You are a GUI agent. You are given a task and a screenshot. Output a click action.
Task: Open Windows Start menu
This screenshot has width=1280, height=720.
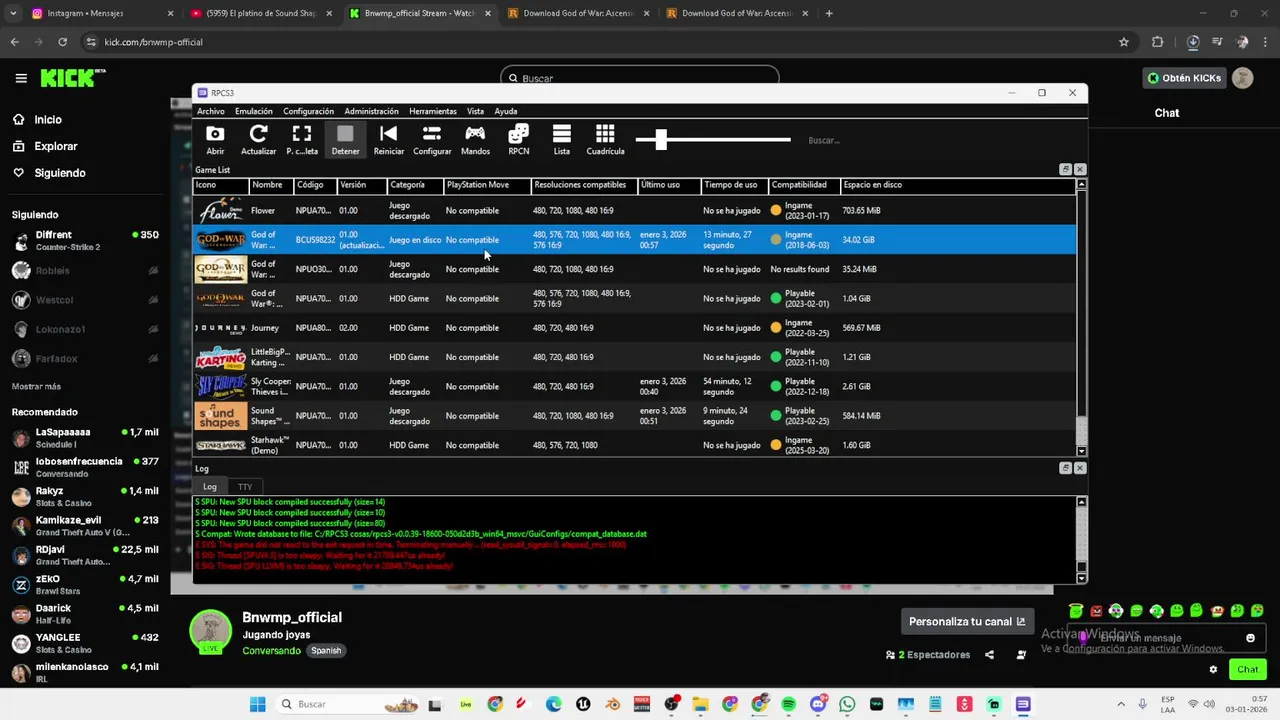tap(257, 704)
